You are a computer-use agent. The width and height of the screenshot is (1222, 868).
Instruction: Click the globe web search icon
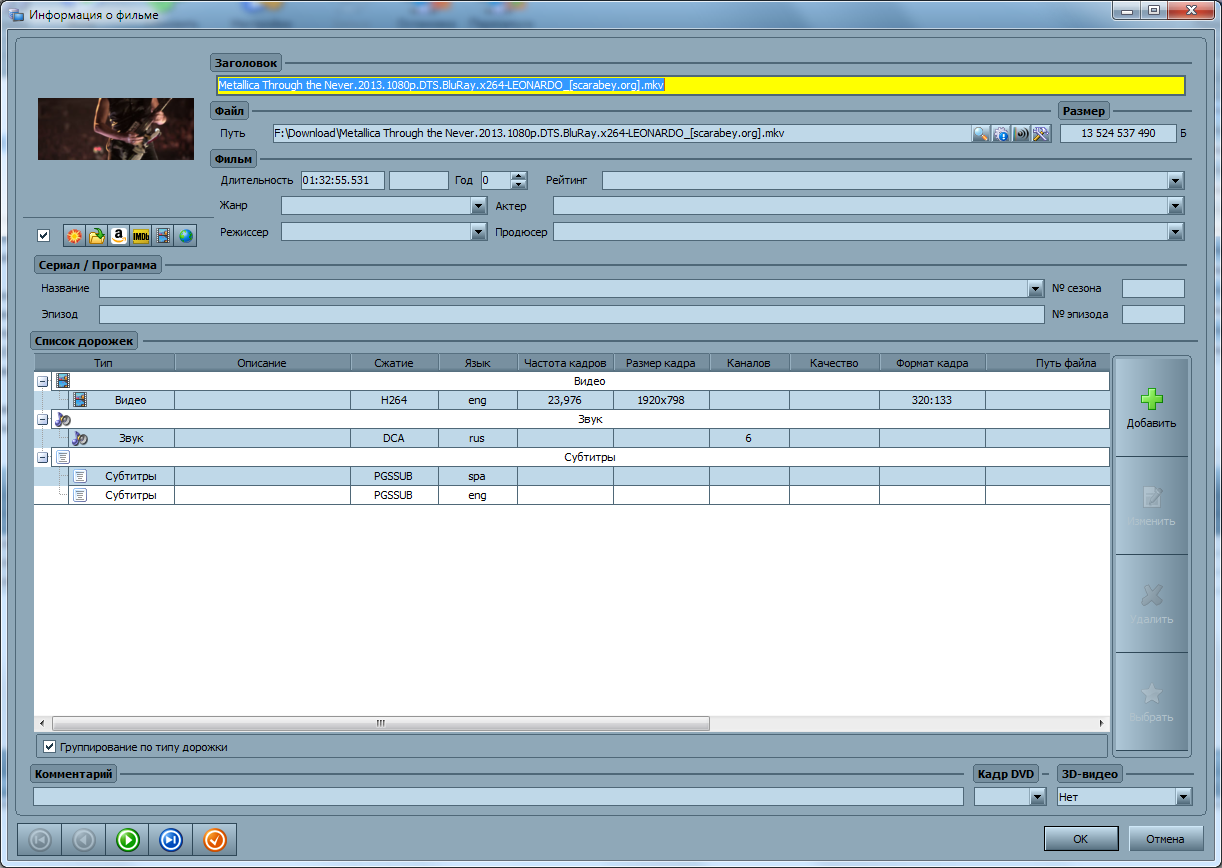click(185, 236)
